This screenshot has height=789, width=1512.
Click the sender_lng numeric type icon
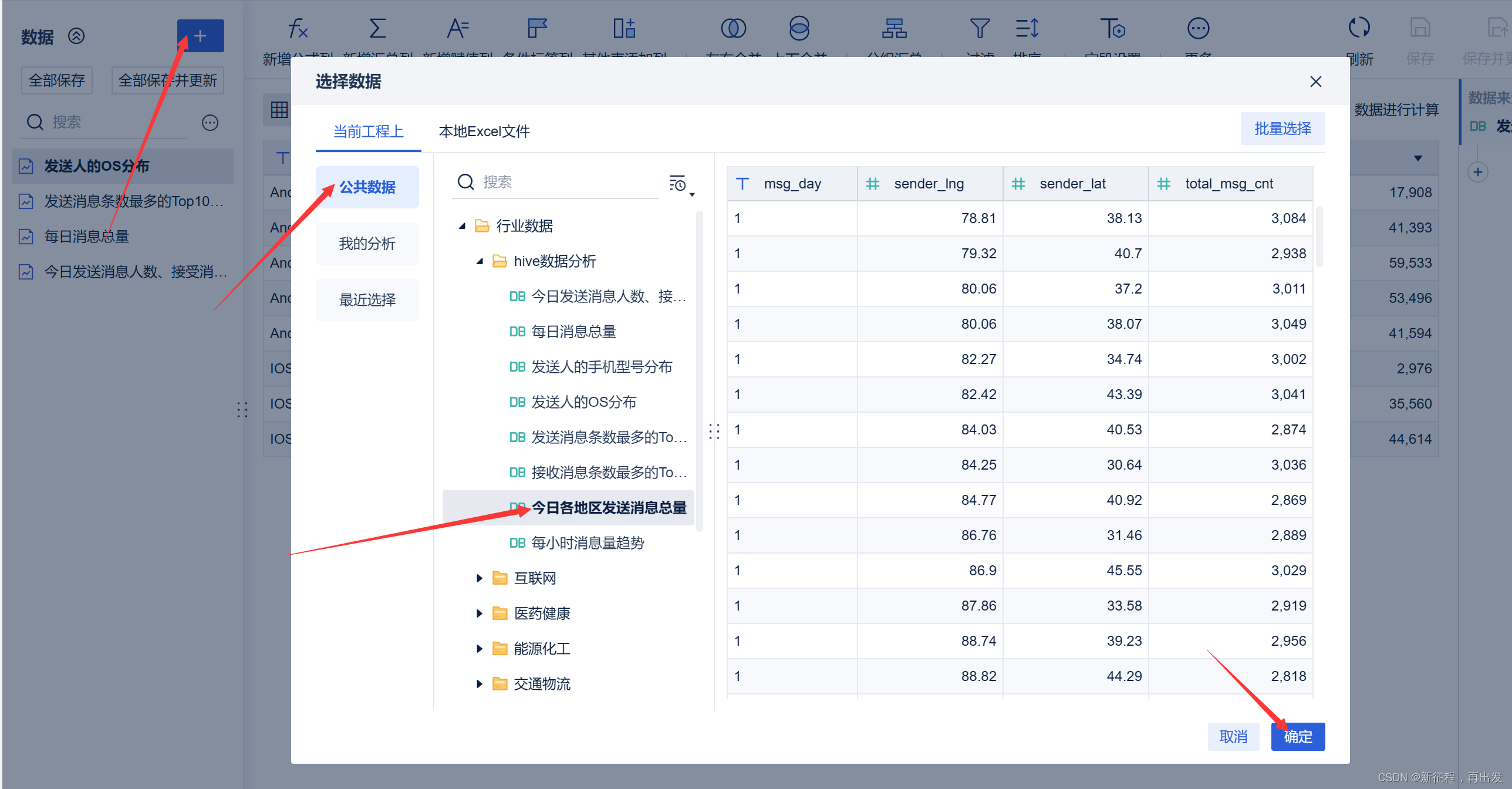pos(873,184)
